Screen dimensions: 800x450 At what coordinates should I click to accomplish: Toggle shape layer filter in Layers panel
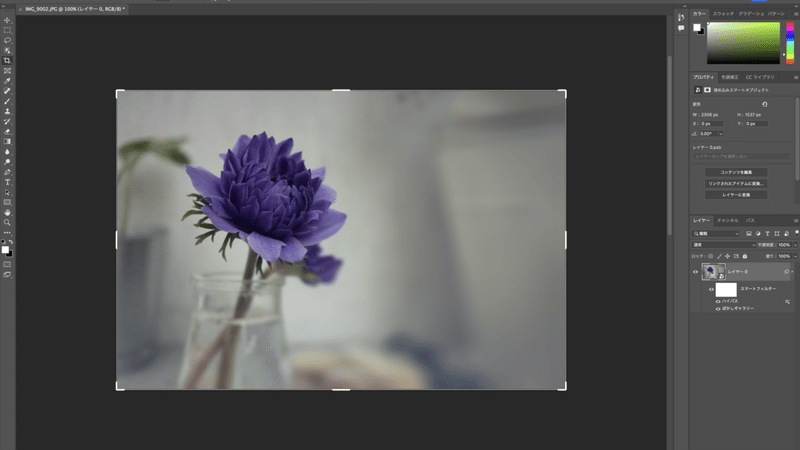777,234
